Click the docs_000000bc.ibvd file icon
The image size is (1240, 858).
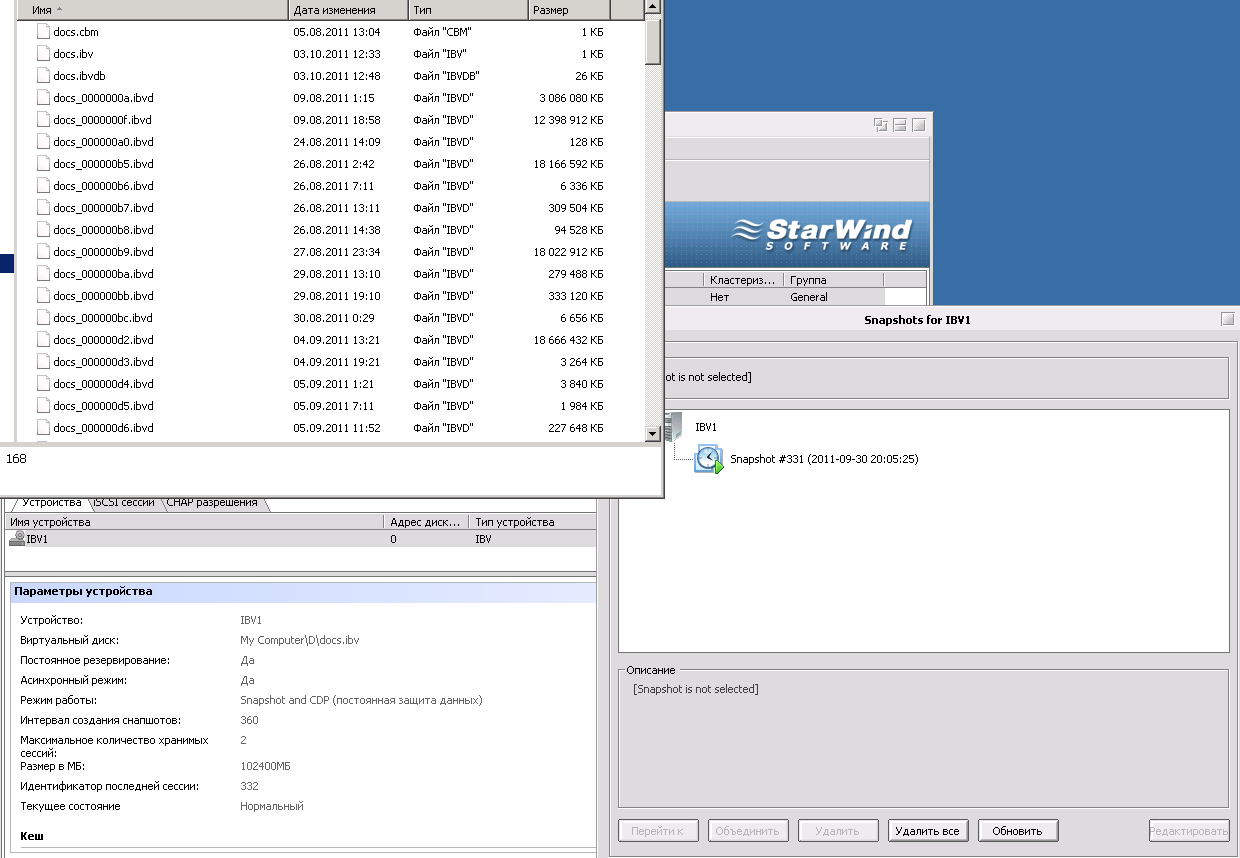click(x=43, y=318)
